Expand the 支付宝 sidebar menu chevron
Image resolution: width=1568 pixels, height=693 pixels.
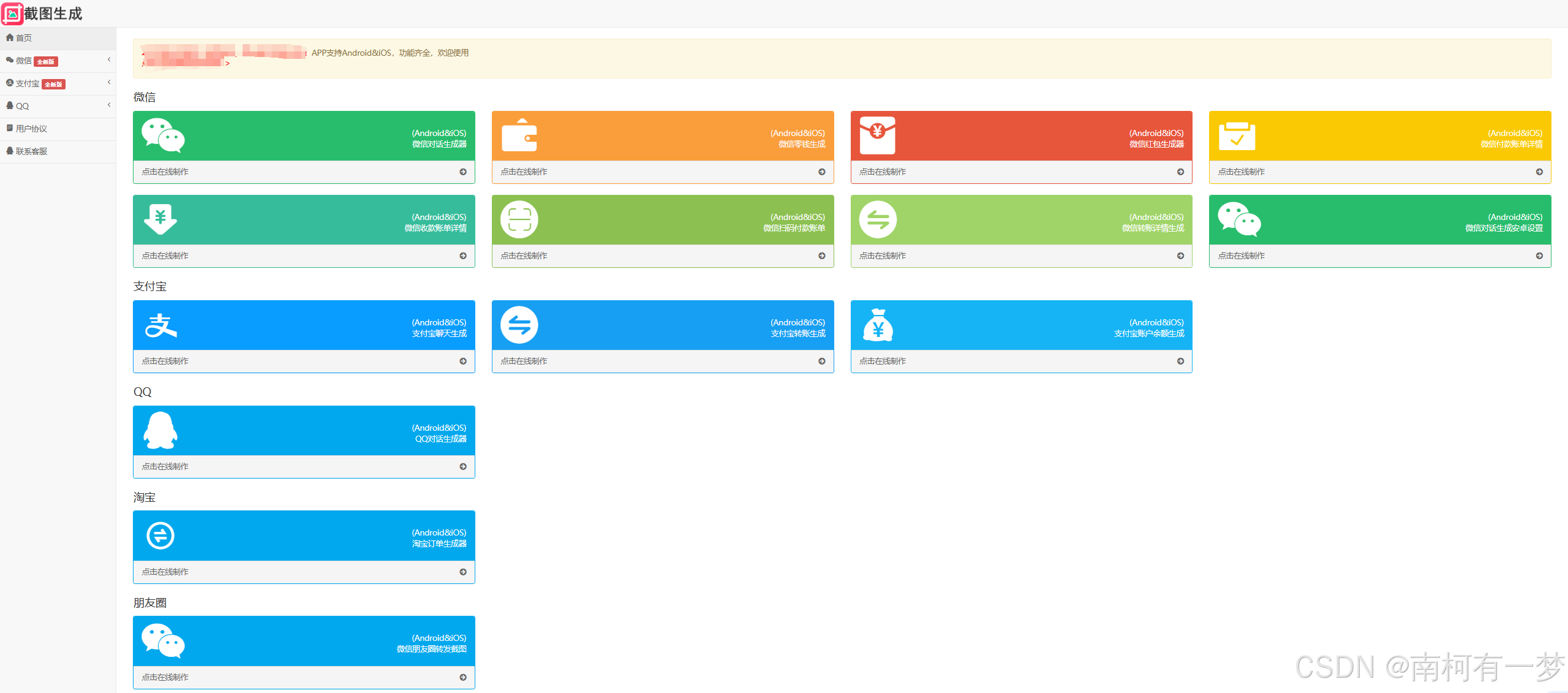(109, 82)
